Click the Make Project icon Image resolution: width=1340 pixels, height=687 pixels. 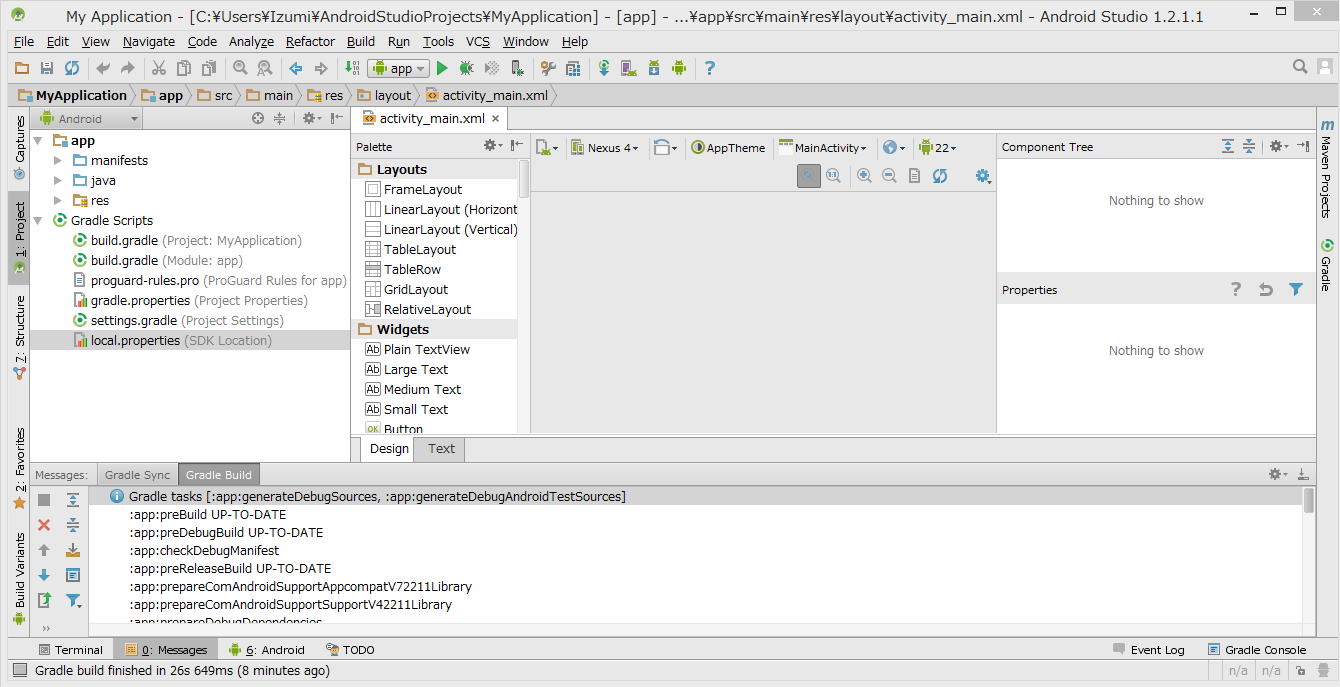pyautogui.click(x=352, y=68)
